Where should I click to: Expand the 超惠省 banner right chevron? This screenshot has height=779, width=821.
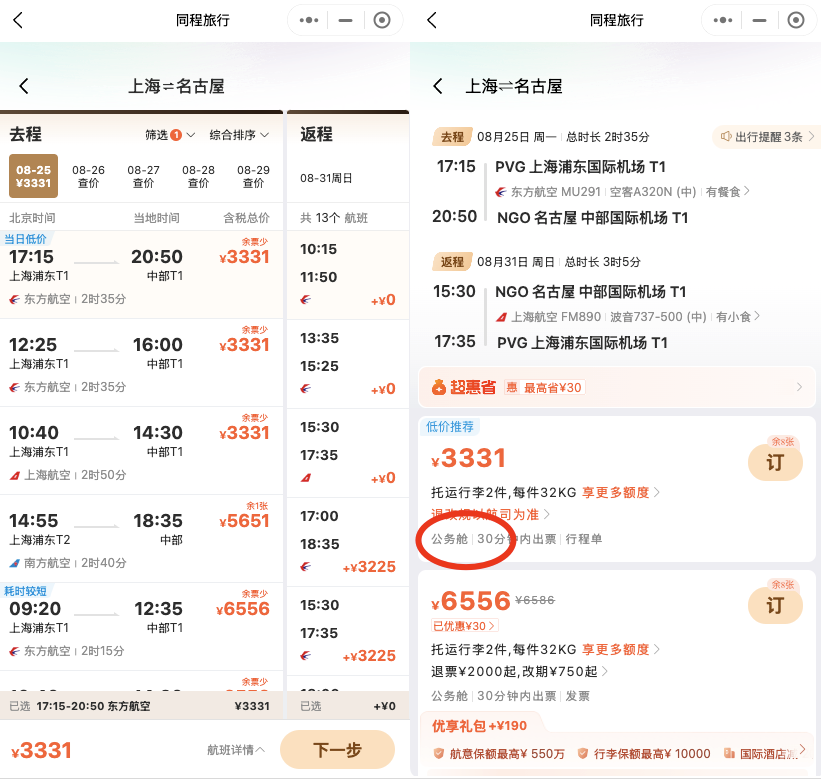799,387
